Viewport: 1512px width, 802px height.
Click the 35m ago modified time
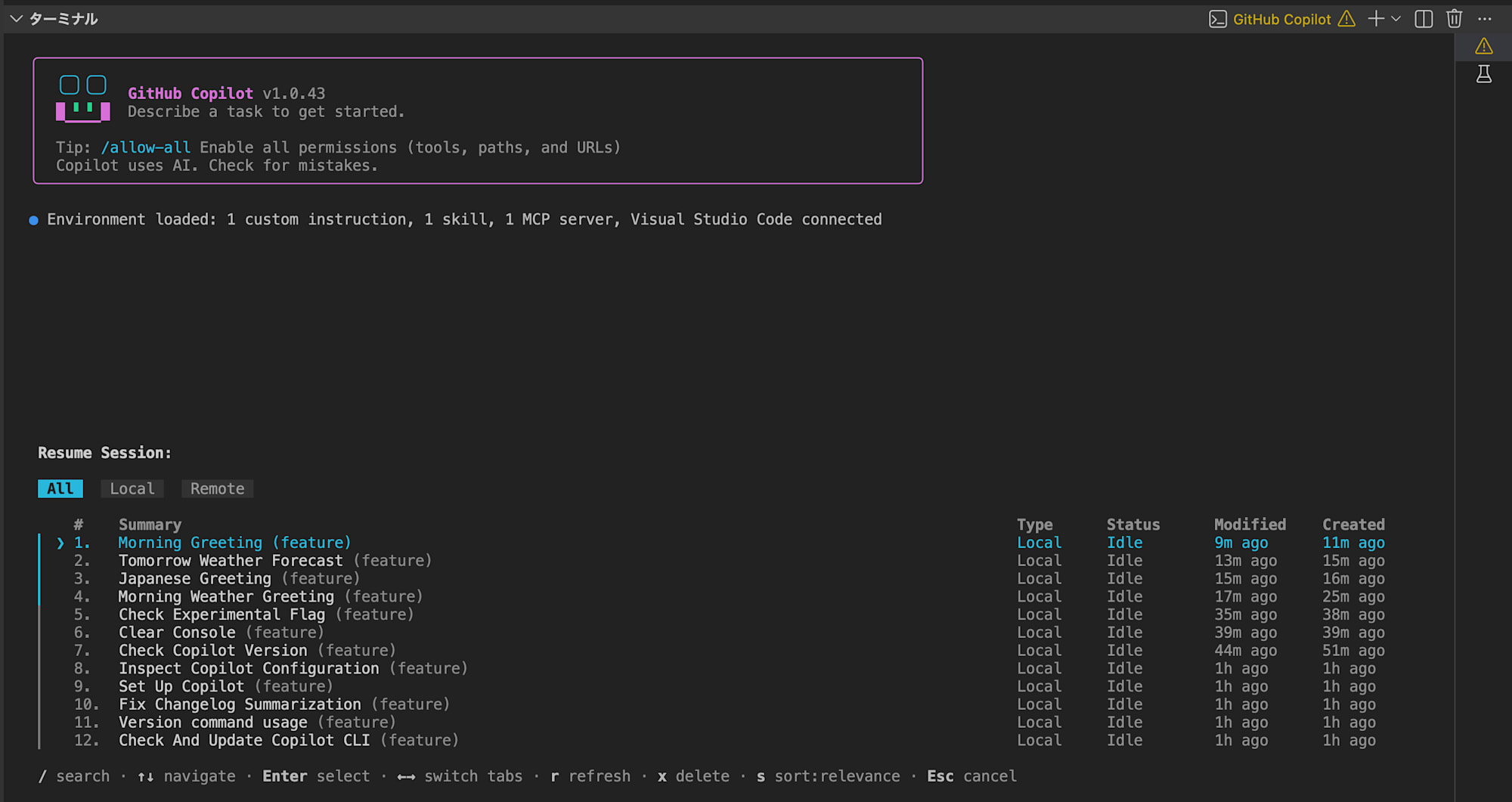[x=1246, y=615]
